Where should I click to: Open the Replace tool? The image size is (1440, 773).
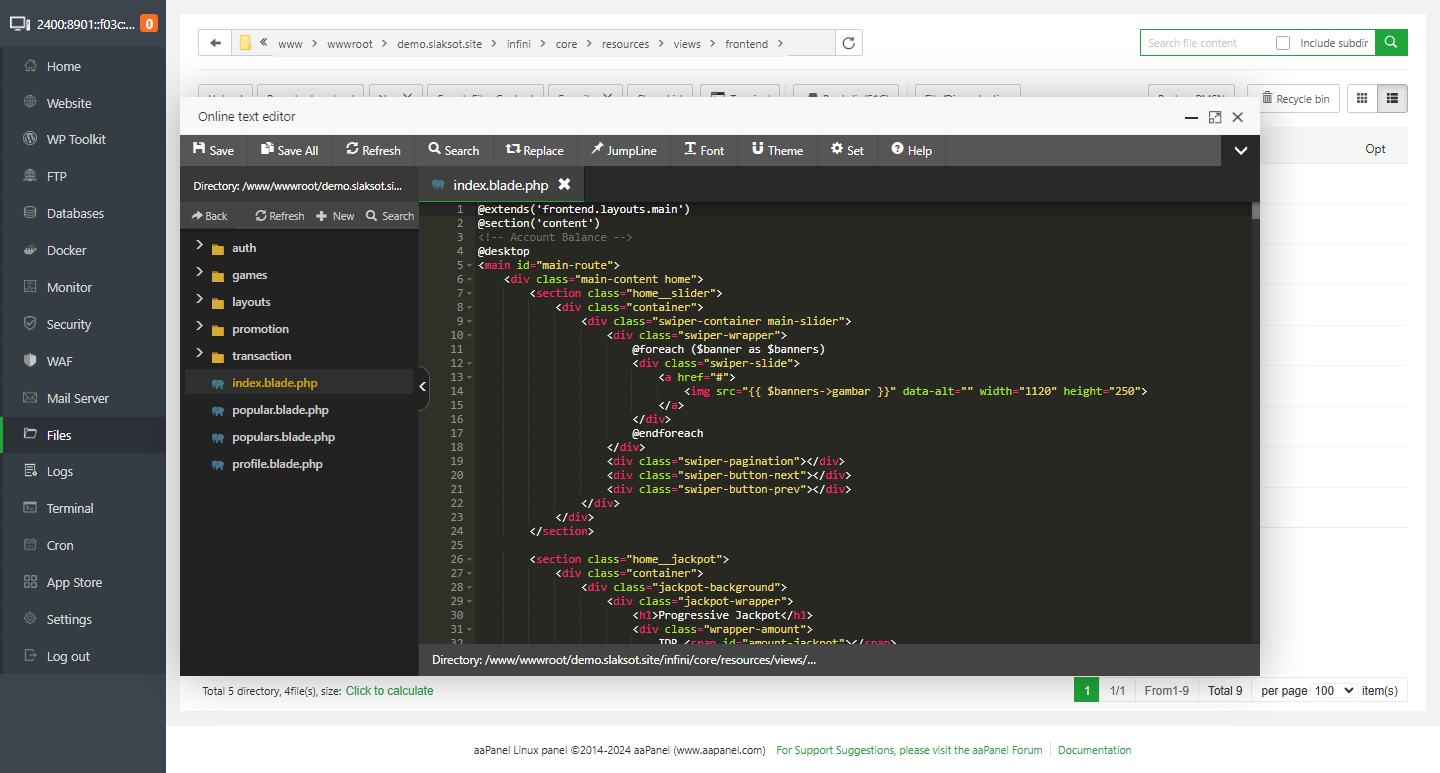[535, 150]
